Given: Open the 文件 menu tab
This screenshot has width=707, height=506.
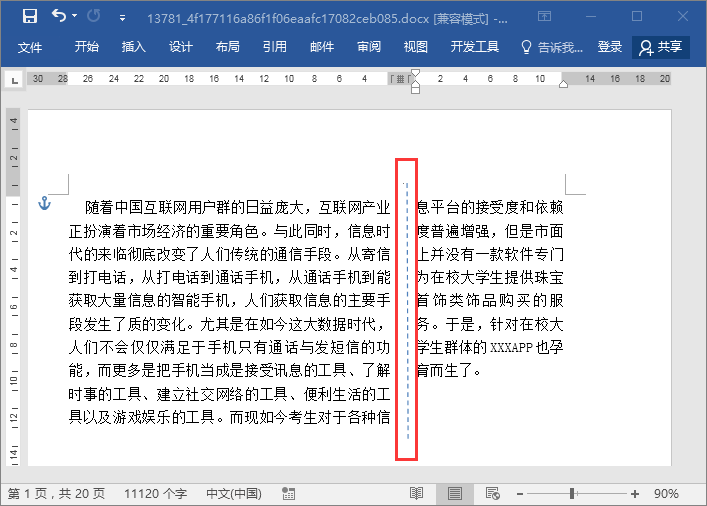Looking at the screenshot, I should tap(30, 47).
